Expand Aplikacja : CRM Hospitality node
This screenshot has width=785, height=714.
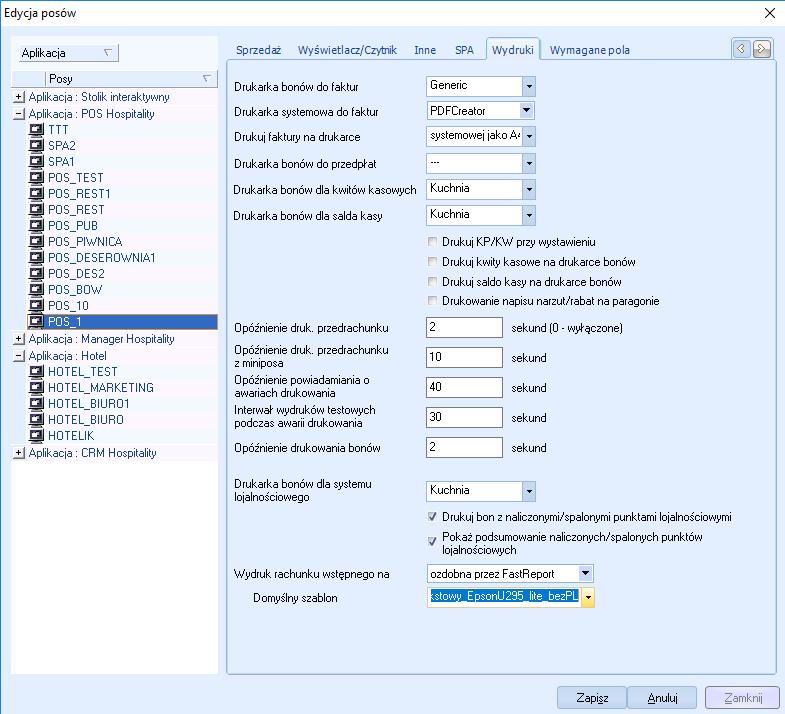19,453
